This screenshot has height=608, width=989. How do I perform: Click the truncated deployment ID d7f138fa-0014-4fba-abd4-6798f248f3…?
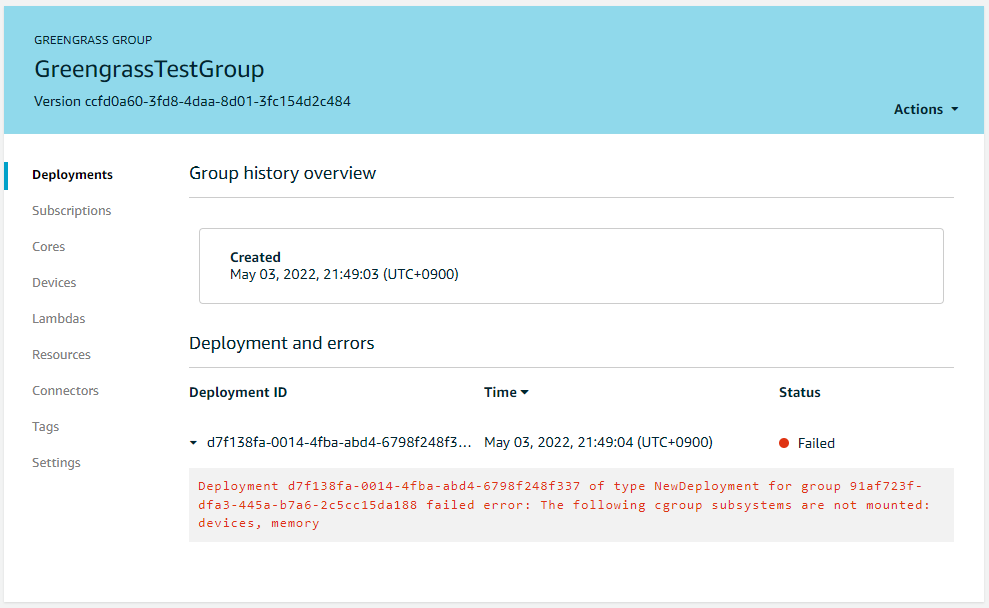[339, 442]
